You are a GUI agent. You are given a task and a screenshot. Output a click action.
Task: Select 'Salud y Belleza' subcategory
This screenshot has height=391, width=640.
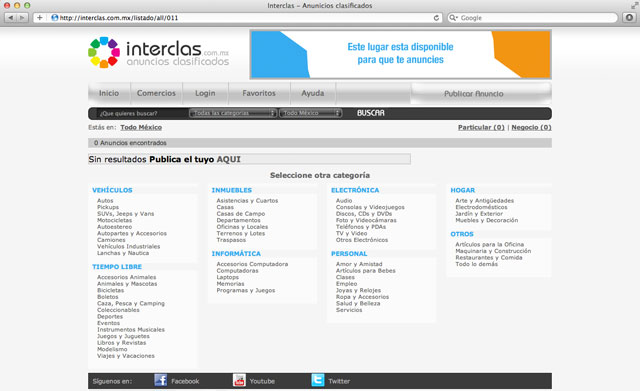[358, 304]
